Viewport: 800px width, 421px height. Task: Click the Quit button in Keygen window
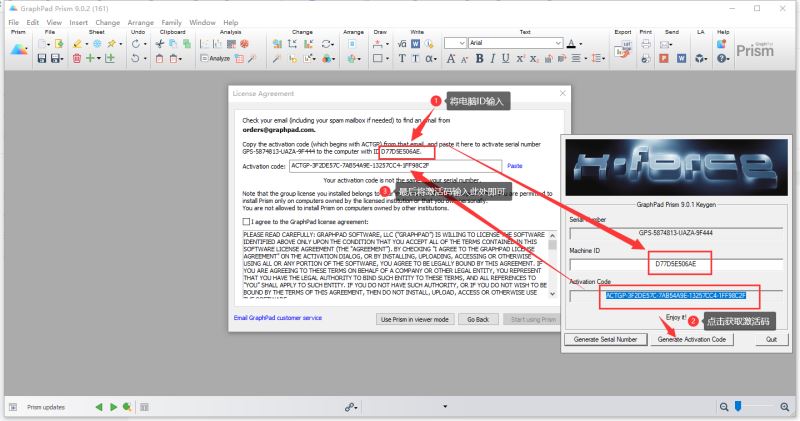(x=771, y=339)
